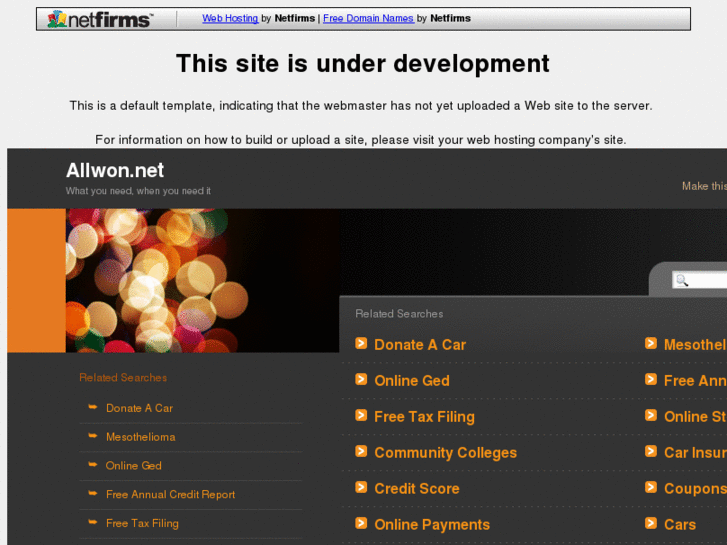This screenshot has width=727, height=545.
Task: Open the large Mesothel link in right column
Action: (695, 345)
